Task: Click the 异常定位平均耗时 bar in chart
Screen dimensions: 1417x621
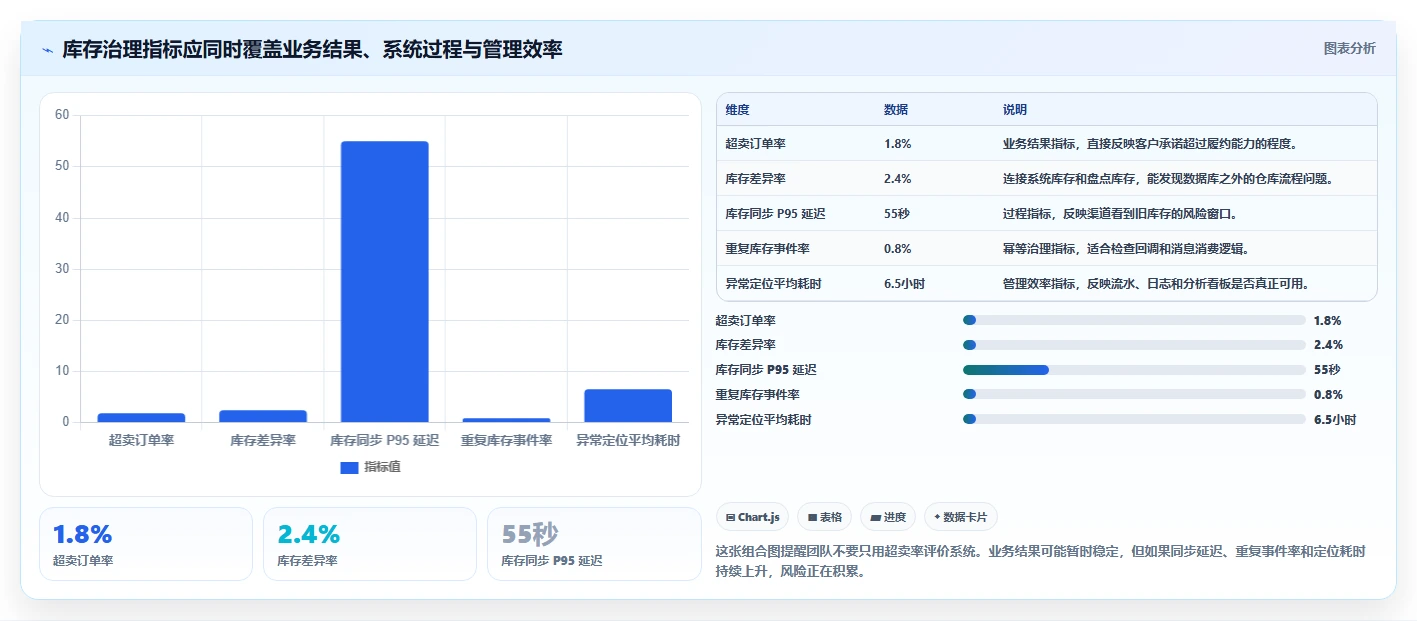Action: pyautogui.click(x=628, y=405)
